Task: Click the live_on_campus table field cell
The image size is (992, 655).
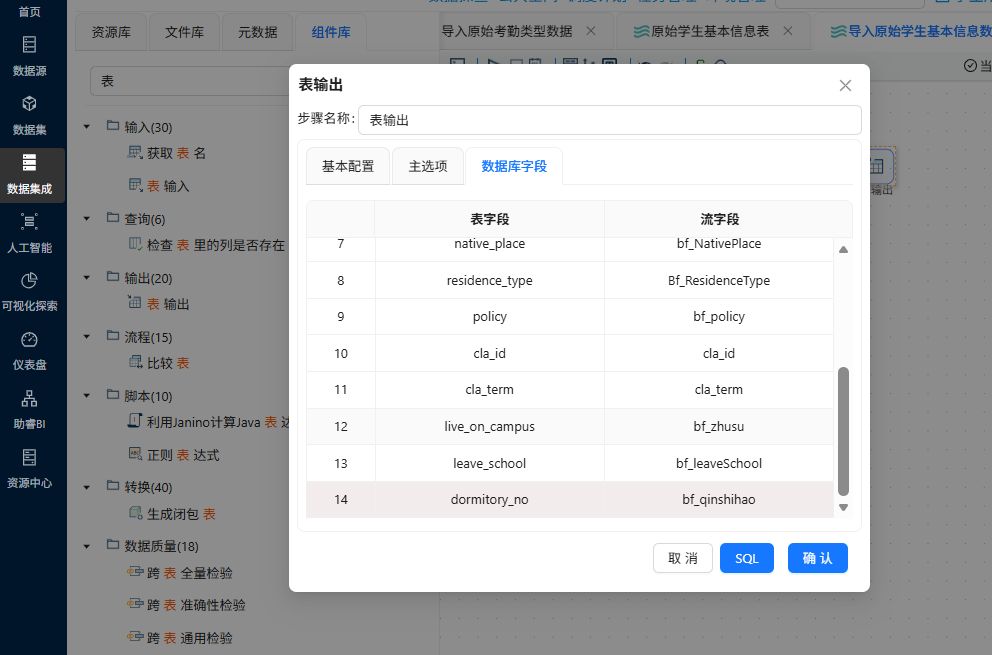Action: tap(490, 427)
